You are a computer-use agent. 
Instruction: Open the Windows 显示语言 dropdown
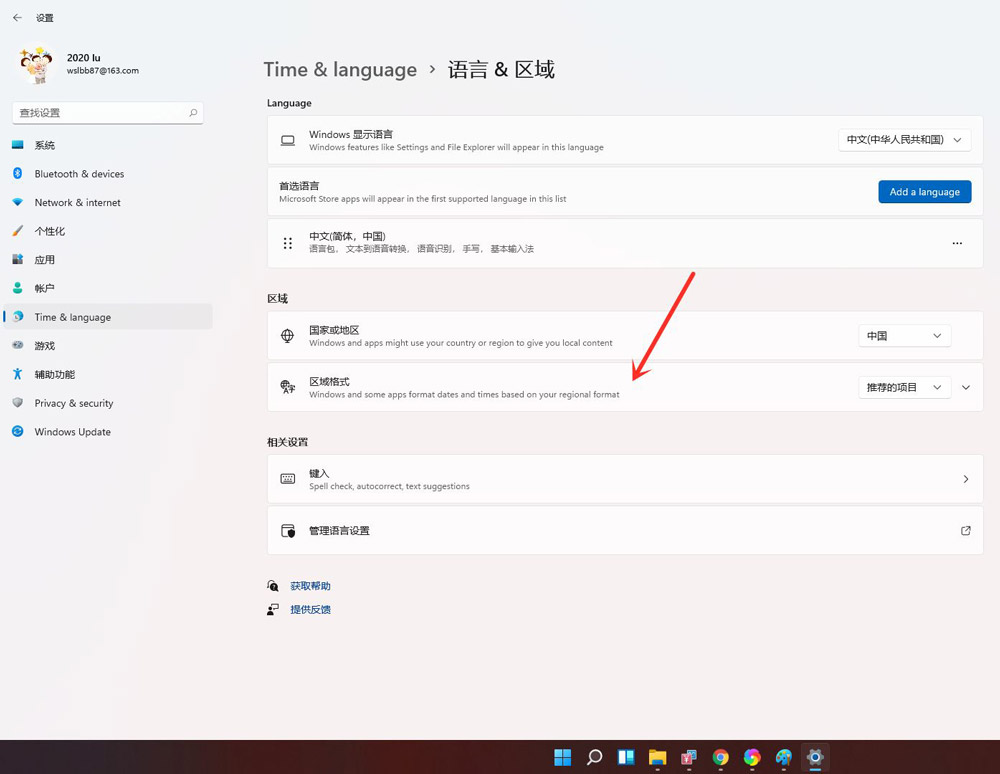point(904,140)
